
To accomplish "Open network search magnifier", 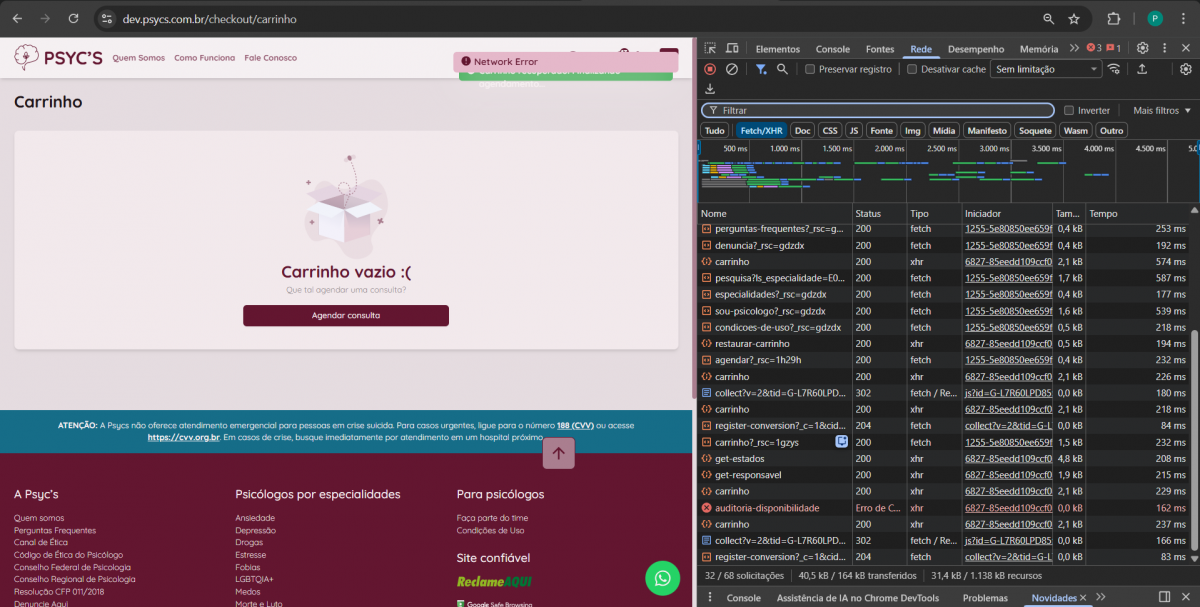I will 782,69.
